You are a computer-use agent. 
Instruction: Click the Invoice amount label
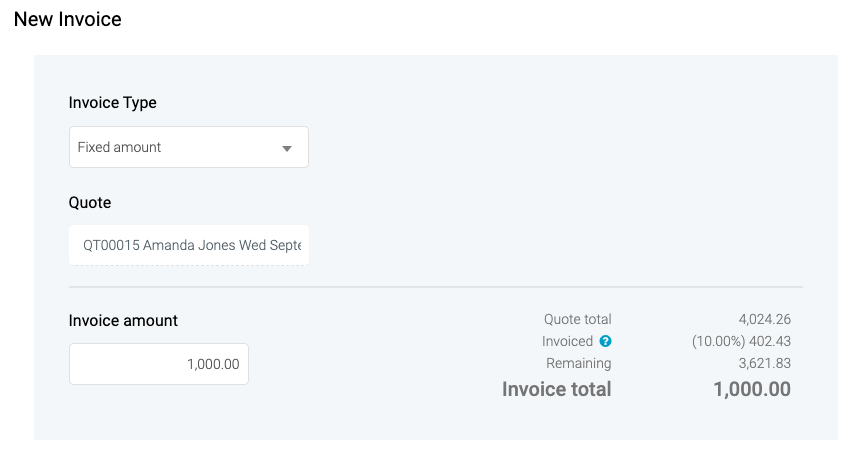point(123,321)
